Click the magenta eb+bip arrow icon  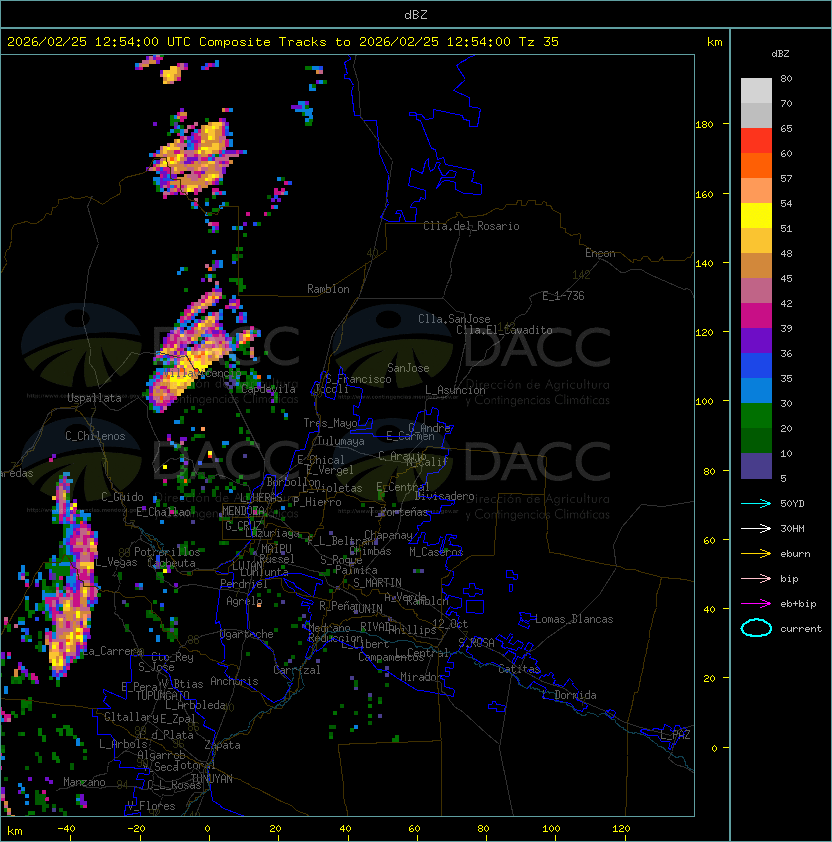[x=756, y=604]
